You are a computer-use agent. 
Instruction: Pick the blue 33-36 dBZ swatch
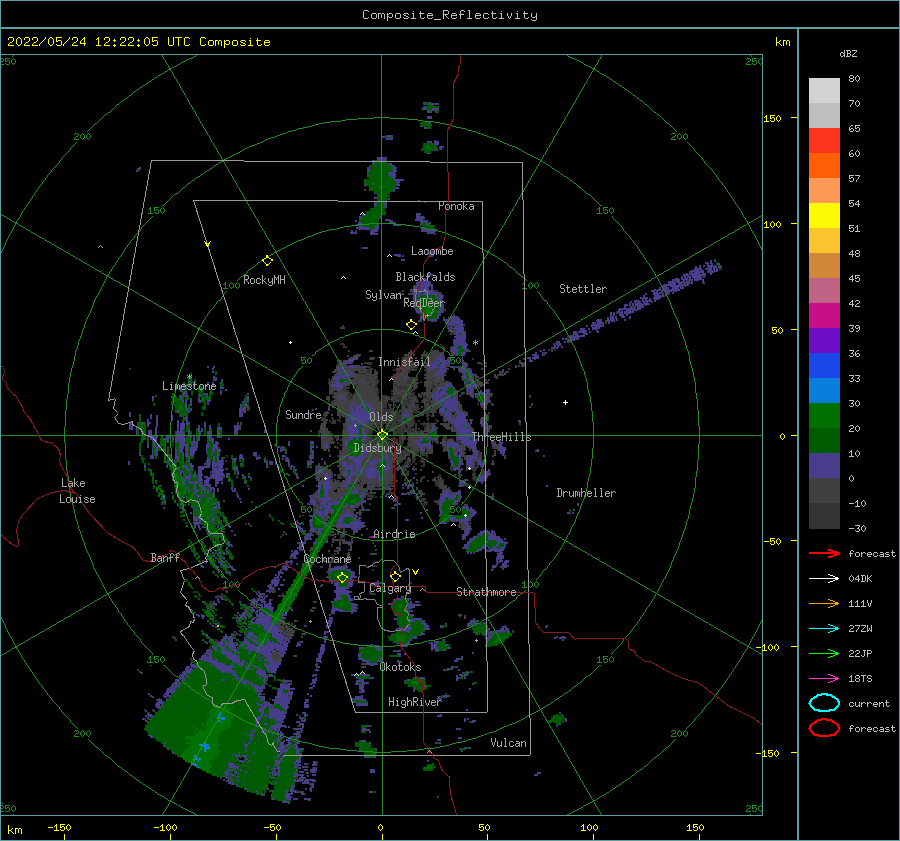pyautogui.click(x=824, y=365)
